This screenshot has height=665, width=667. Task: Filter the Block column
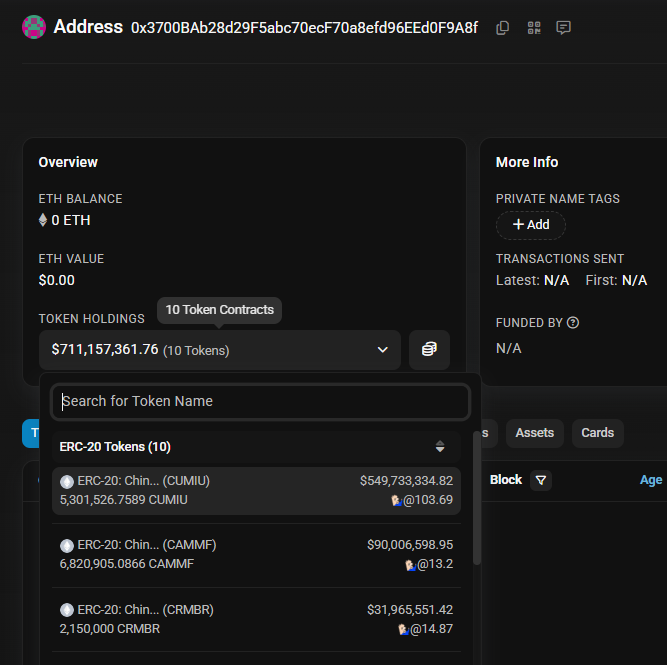click(541, 480)
